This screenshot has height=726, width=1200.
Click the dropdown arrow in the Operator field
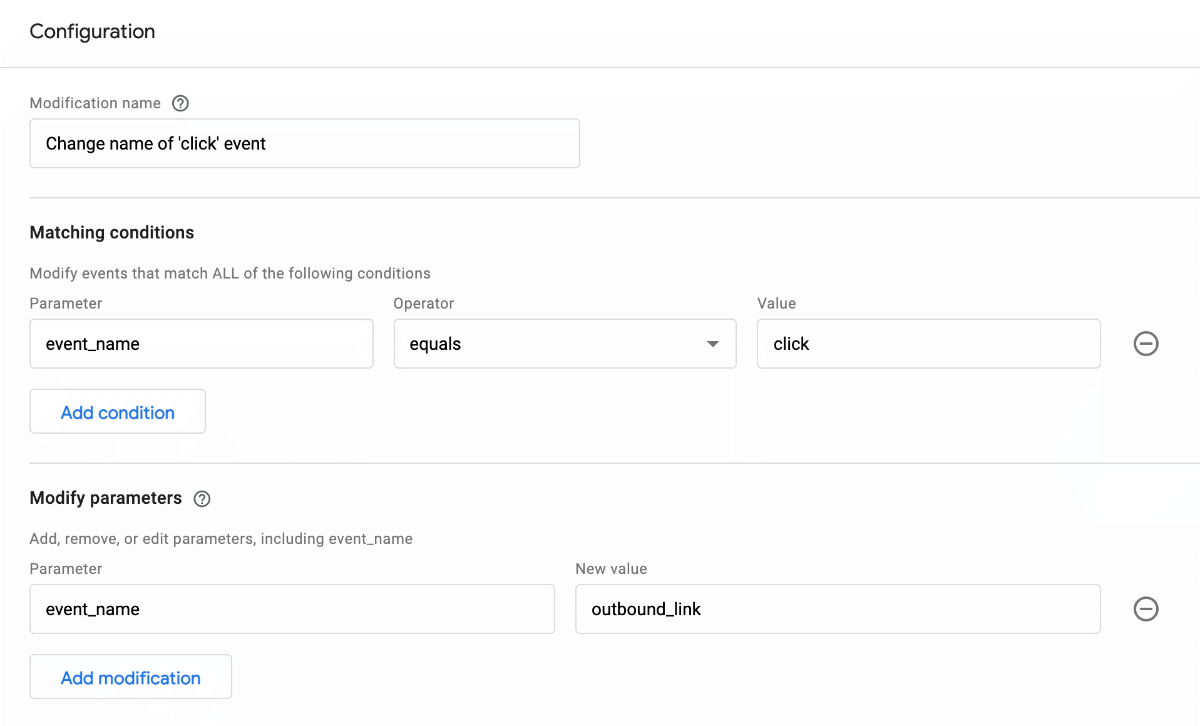pyautogui.click(x=713, y=343)
